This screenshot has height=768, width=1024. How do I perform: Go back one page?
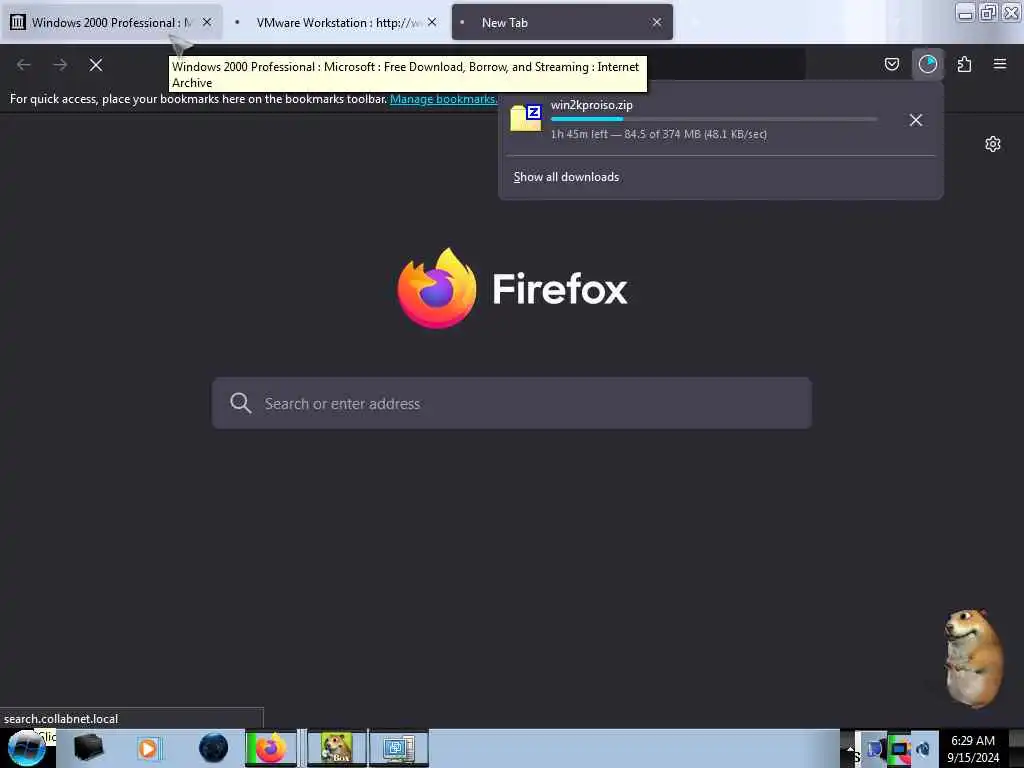pos(24,65)
